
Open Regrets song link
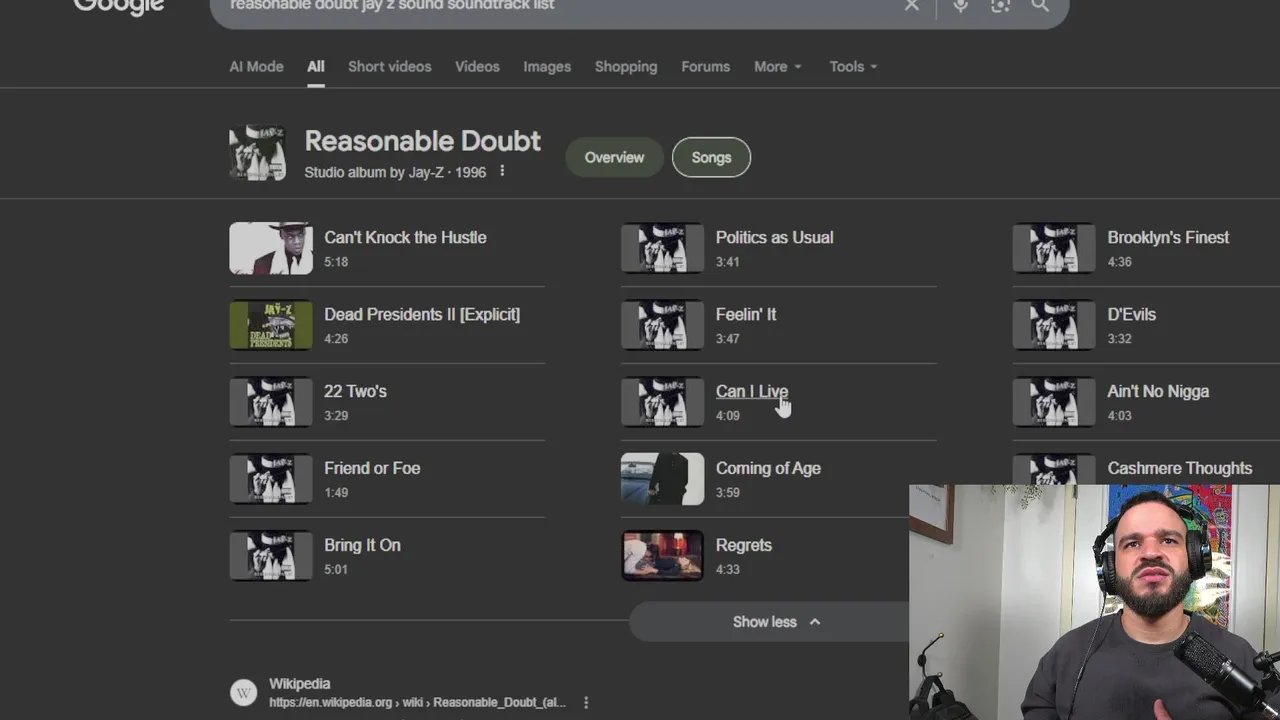click(x=743, y=545)
